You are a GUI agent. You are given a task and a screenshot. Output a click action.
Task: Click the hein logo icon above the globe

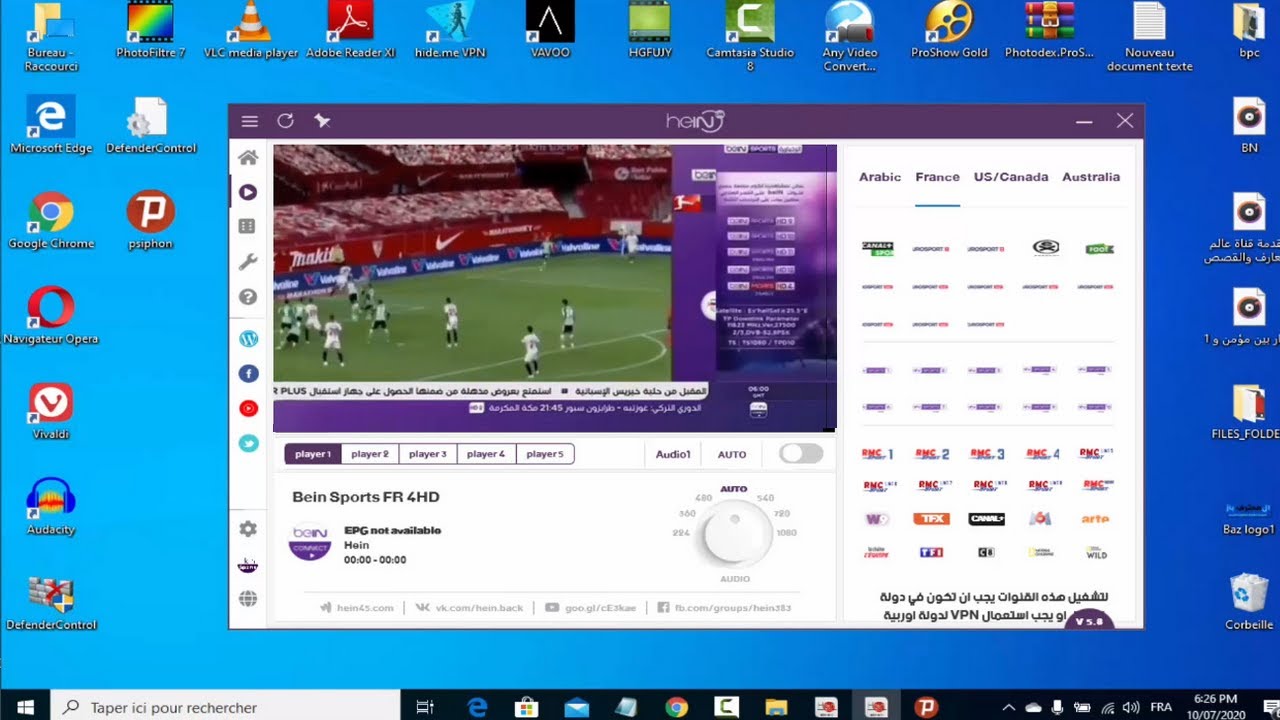click(x=248, y=565)
